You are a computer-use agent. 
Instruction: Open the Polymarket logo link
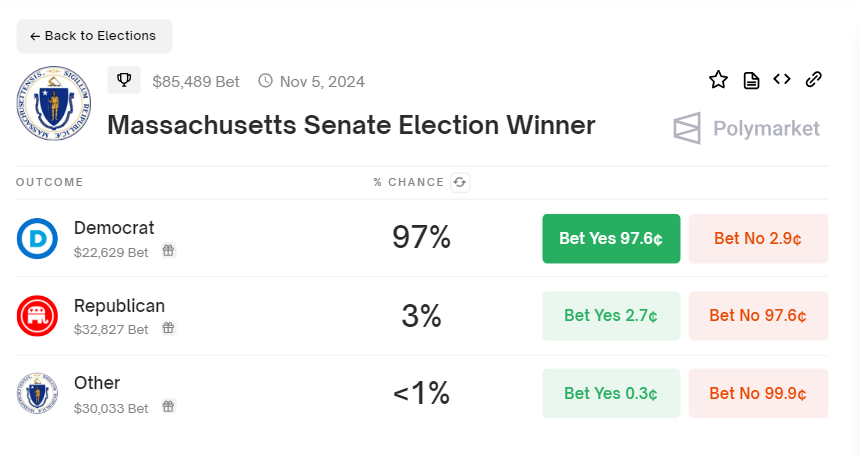coord(746,128)
